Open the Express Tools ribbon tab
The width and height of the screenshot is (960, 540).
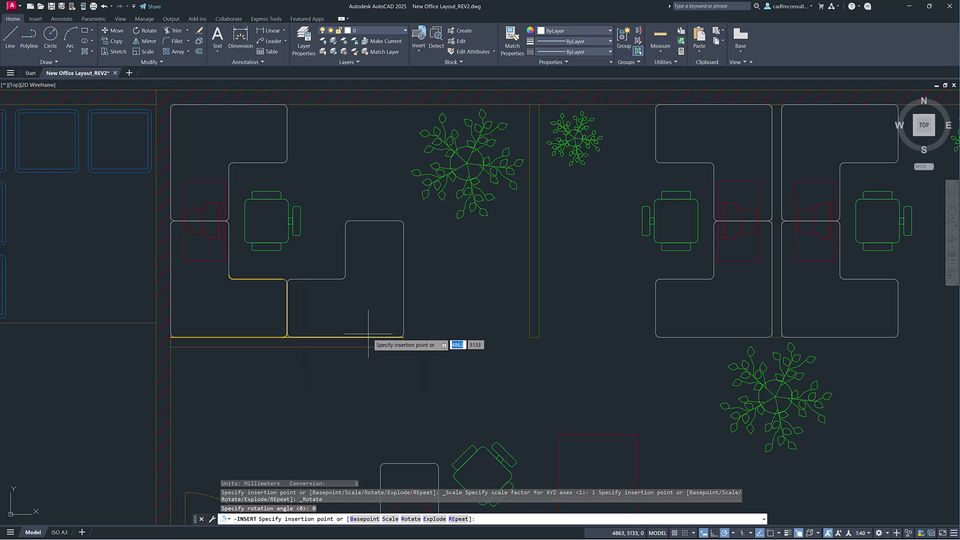[x=266, y=19]
